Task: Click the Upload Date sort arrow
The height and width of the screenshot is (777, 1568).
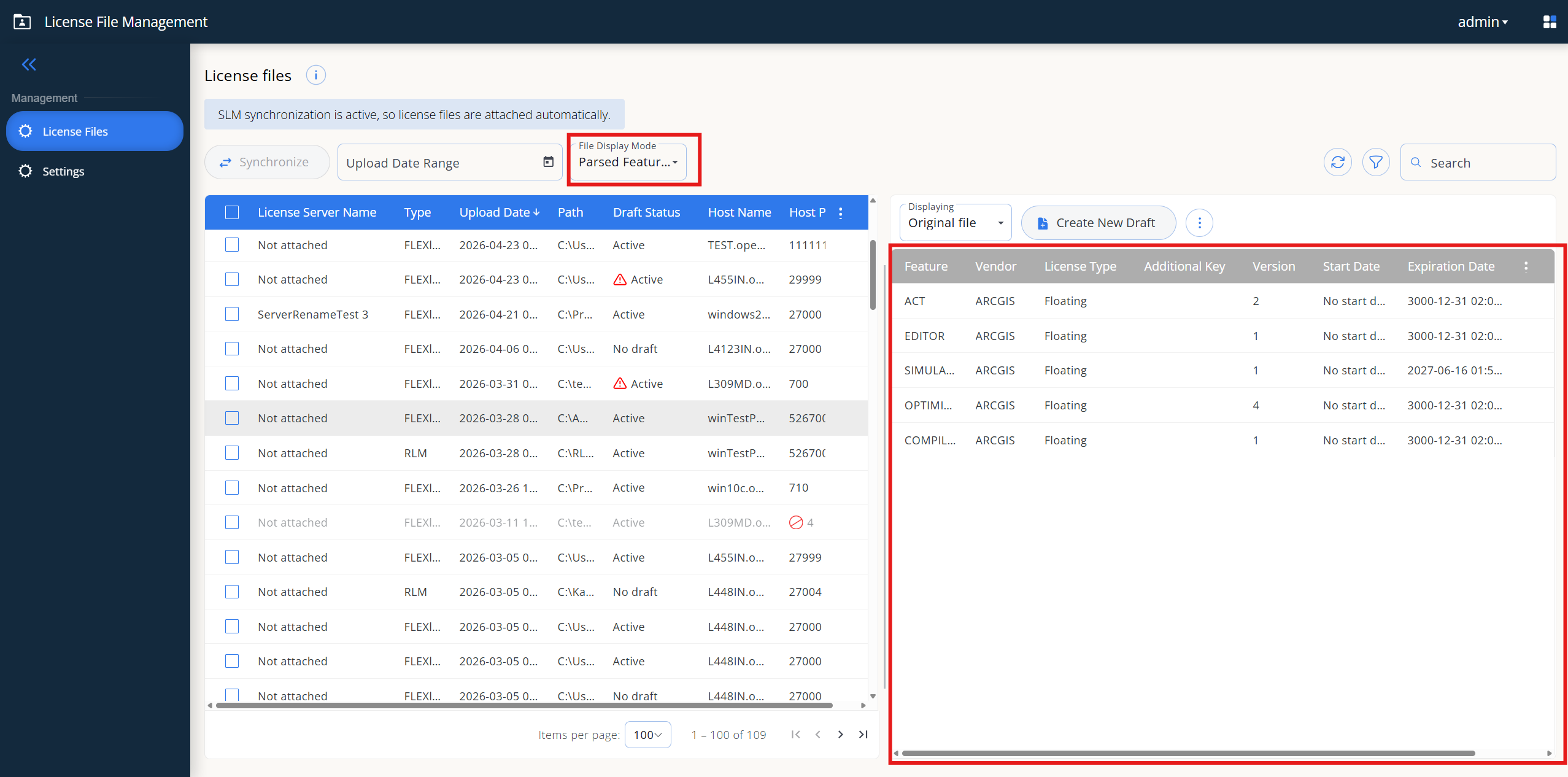Action: coord(536,212)
